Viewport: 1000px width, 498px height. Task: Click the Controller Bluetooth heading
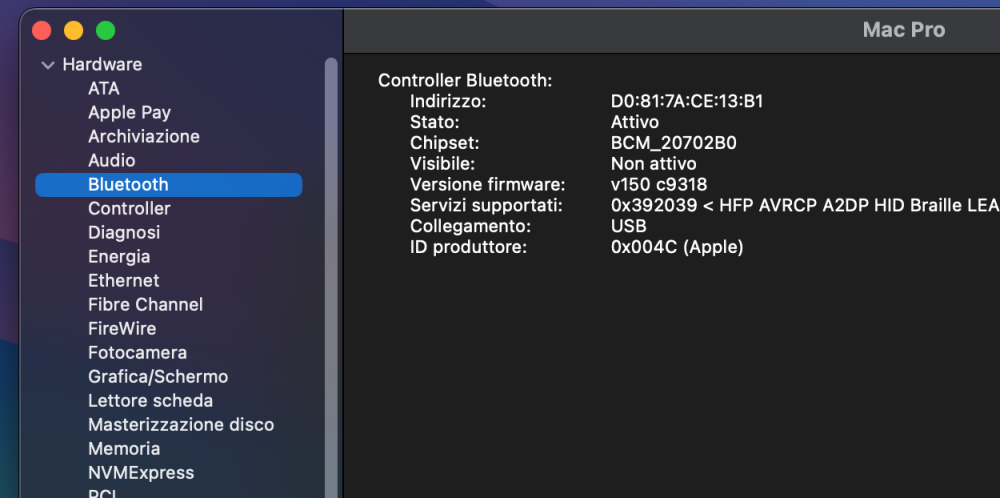point(465,81)
